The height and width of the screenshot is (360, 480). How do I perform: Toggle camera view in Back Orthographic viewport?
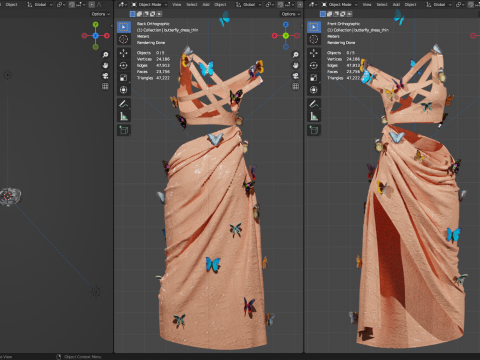click(295, 76)
